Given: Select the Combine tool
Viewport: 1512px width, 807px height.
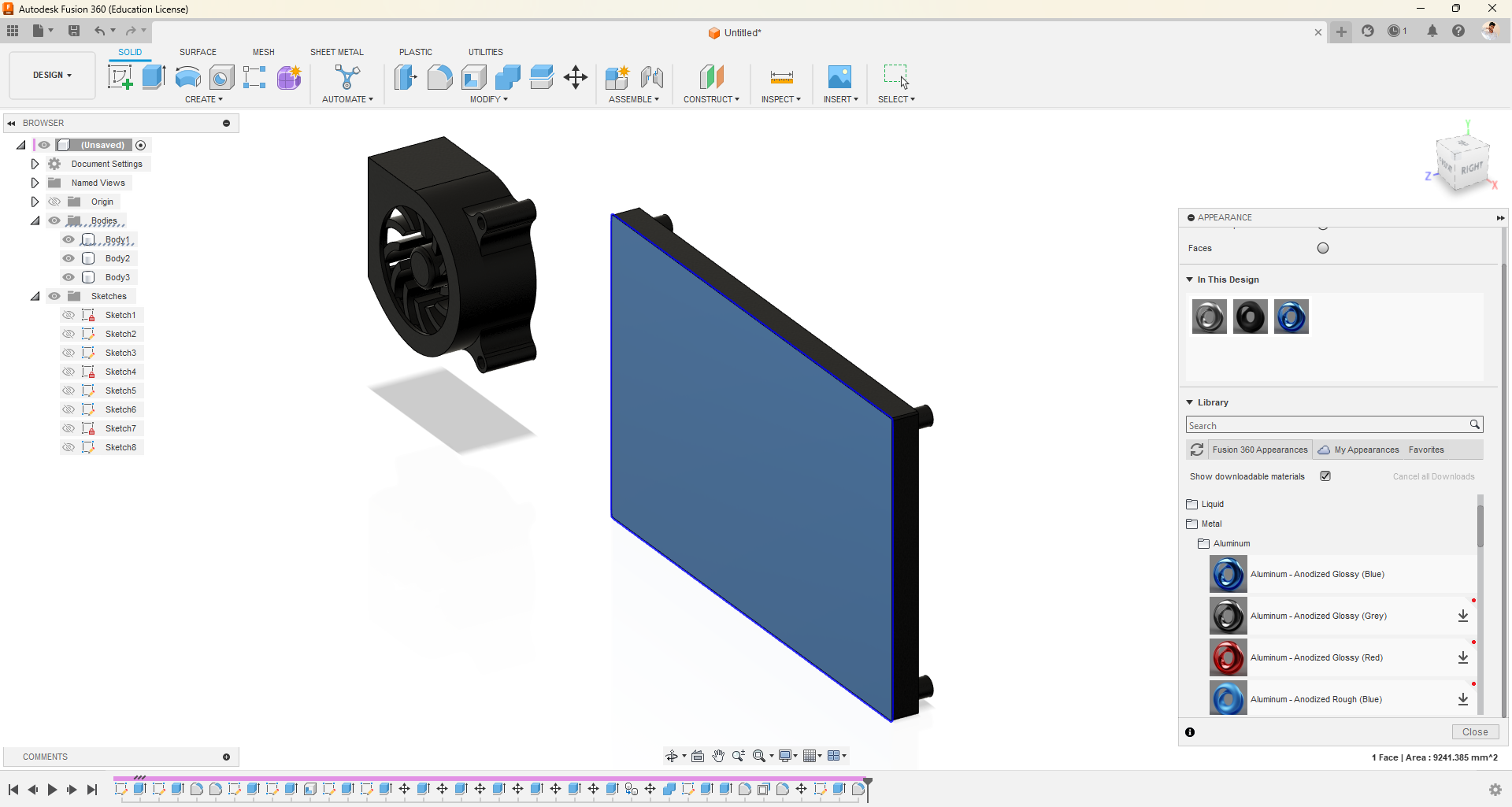Looking at the screenshot, I should pyautogui.click(x=508, y=77).
